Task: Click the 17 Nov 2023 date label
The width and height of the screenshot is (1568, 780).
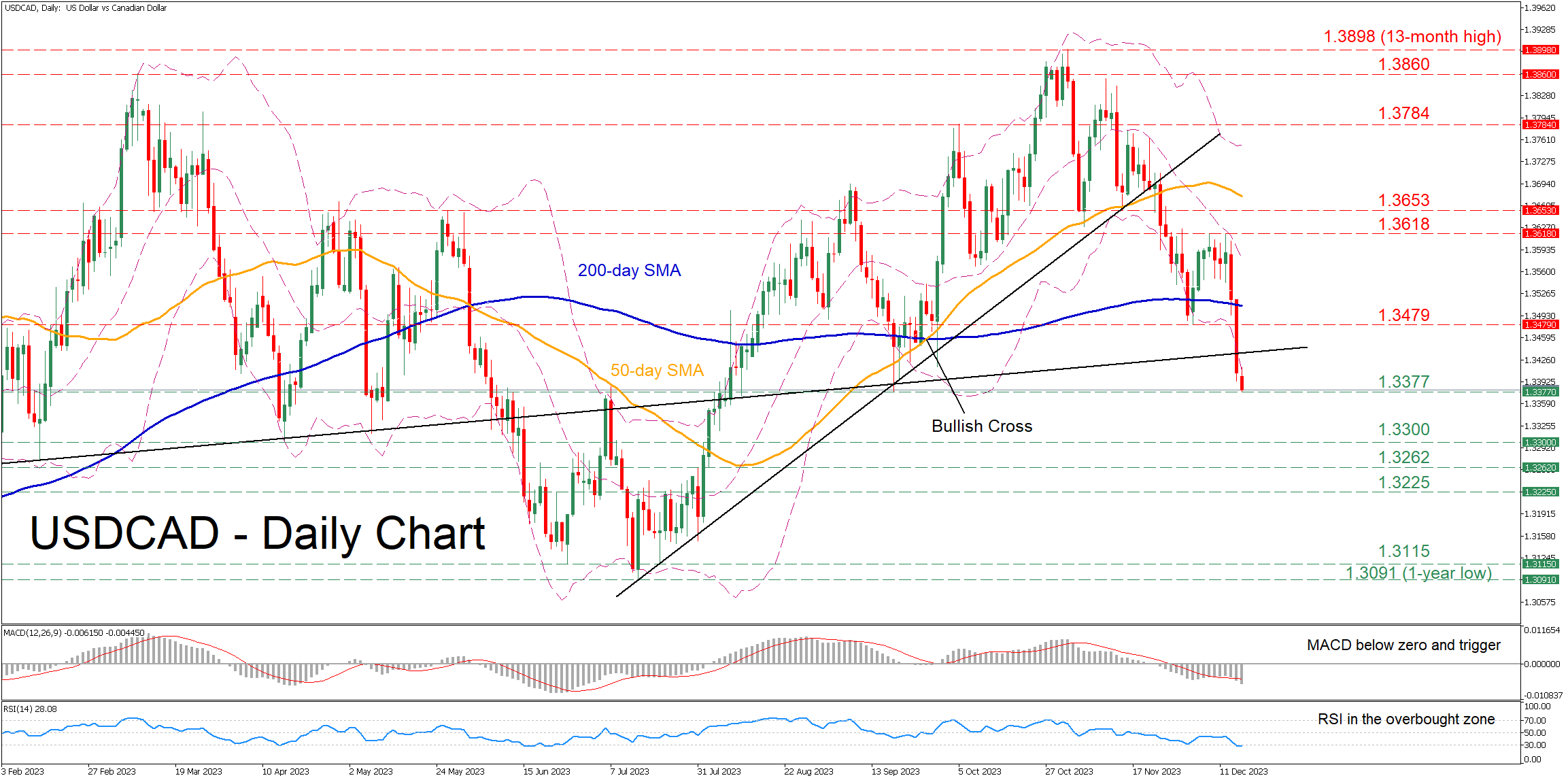Action: [x=1157, y=772]
